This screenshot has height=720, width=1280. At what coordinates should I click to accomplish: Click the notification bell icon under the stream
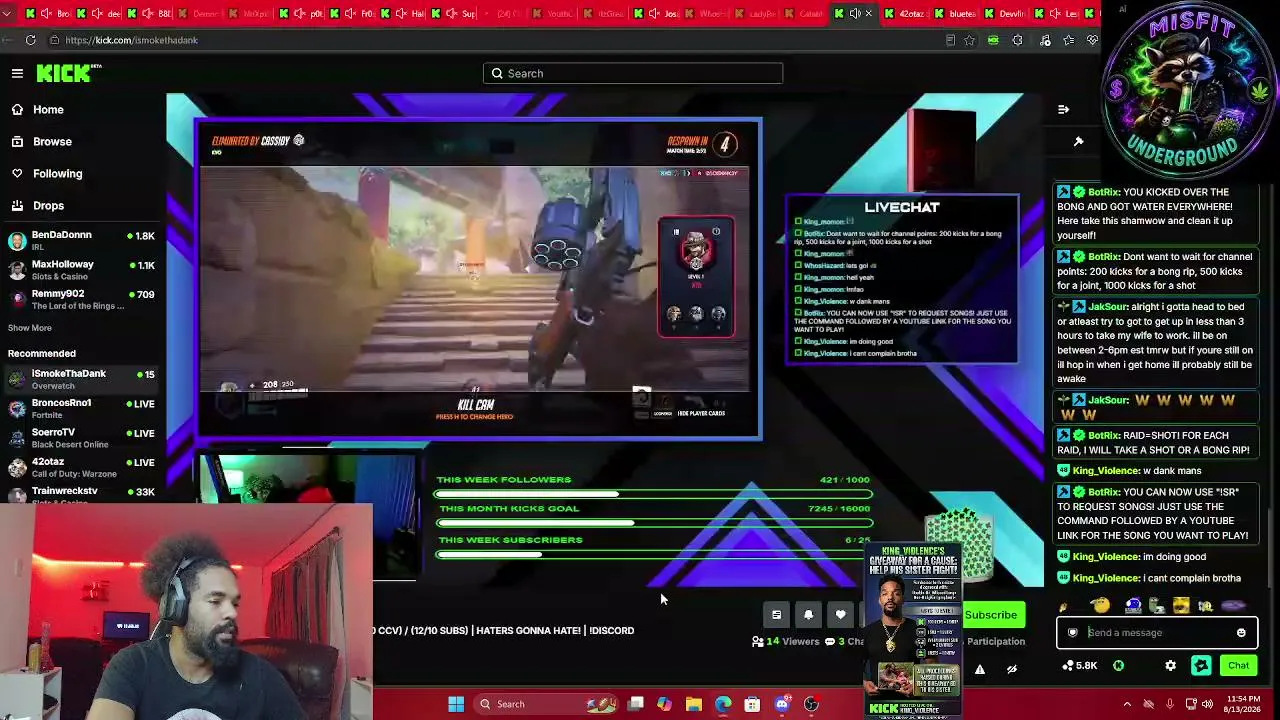(808, 615)
